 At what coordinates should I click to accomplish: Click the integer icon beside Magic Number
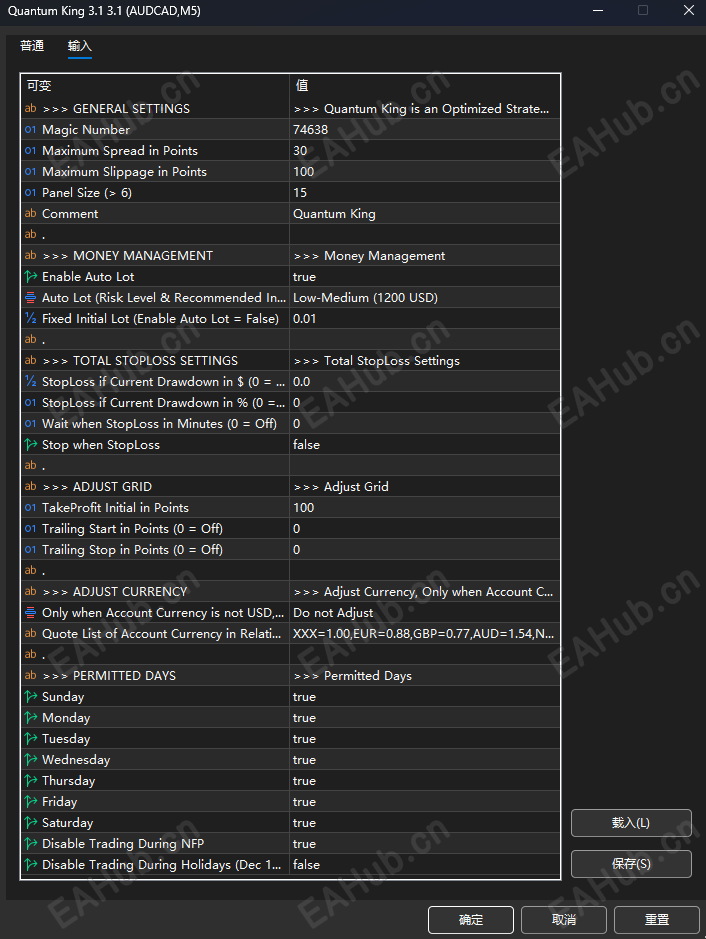(x=31, y=129)
